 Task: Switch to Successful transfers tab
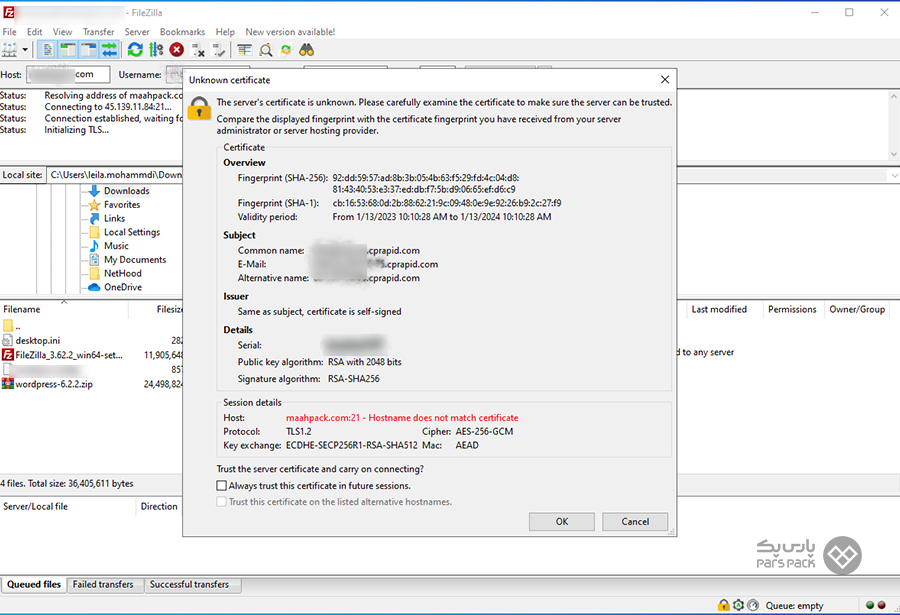pos(189,584)
